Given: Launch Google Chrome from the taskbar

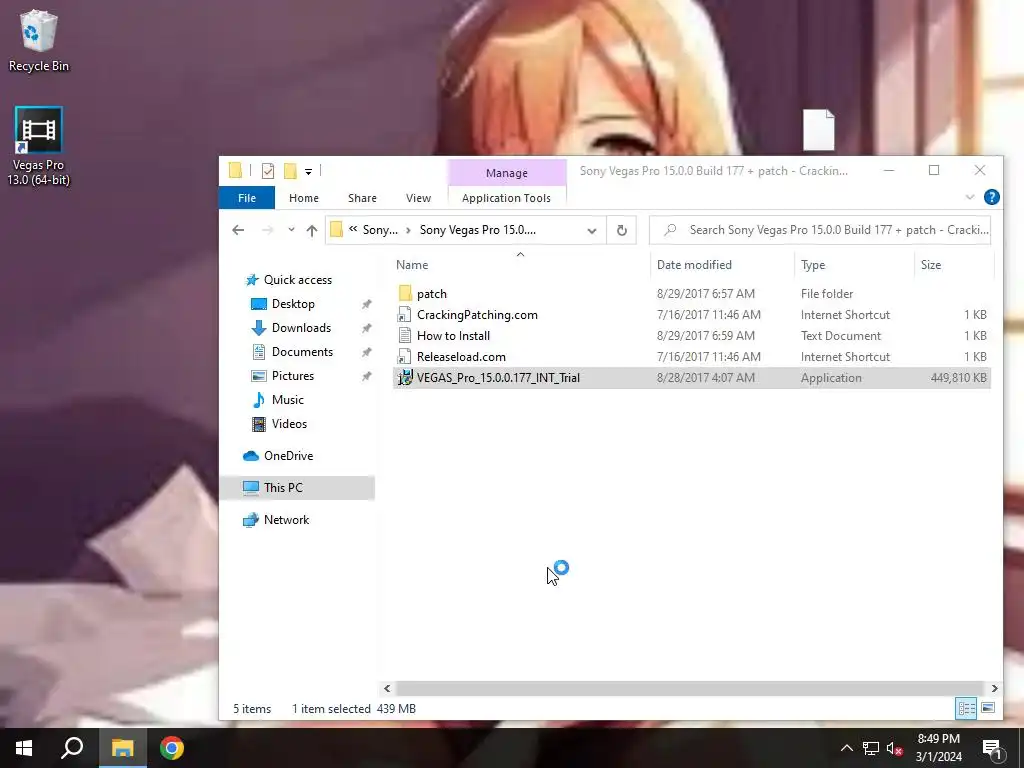Looking at the screenshot, I should (172, 748).
